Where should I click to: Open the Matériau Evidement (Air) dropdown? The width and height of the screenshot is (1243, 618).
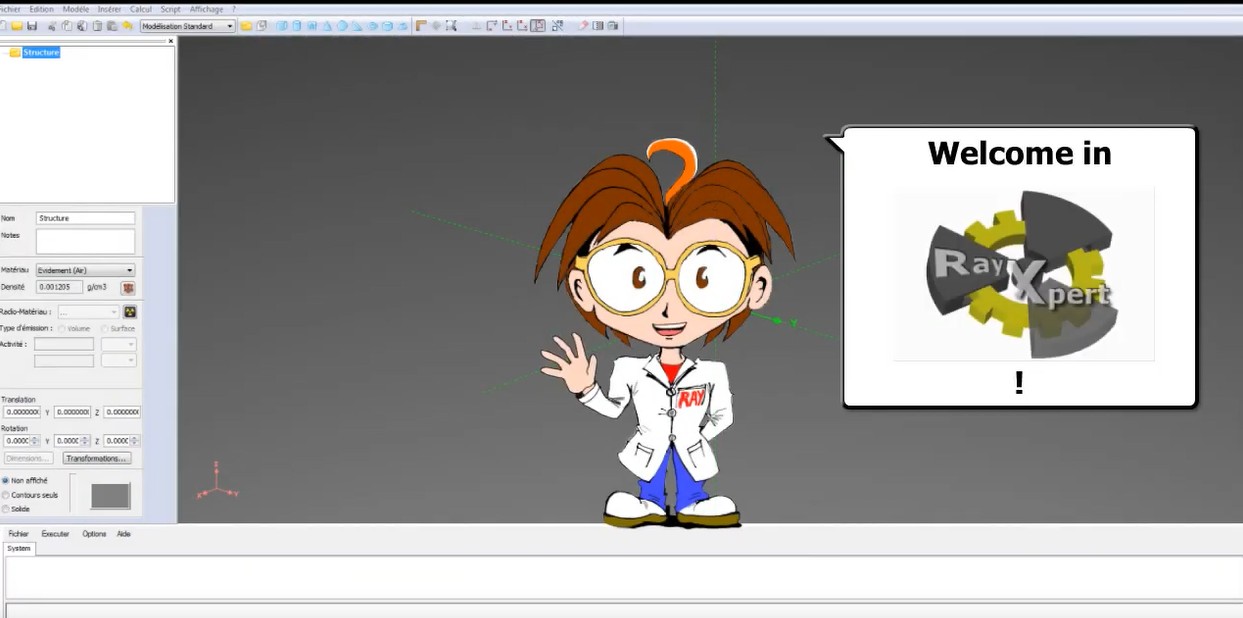click(85, 270)
